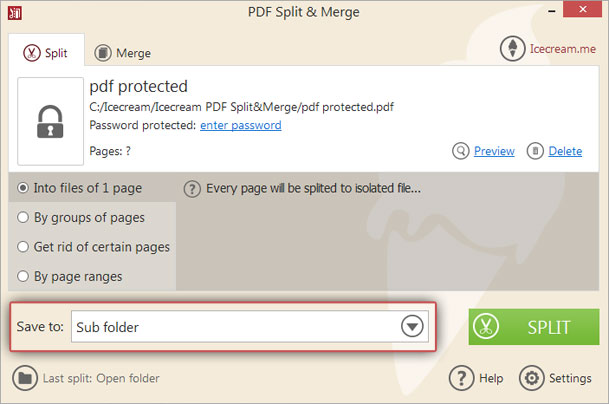This screenshot has width=609, height=404.
Task: Open the Help question mark icon
Action: click(x=461, y=378)
